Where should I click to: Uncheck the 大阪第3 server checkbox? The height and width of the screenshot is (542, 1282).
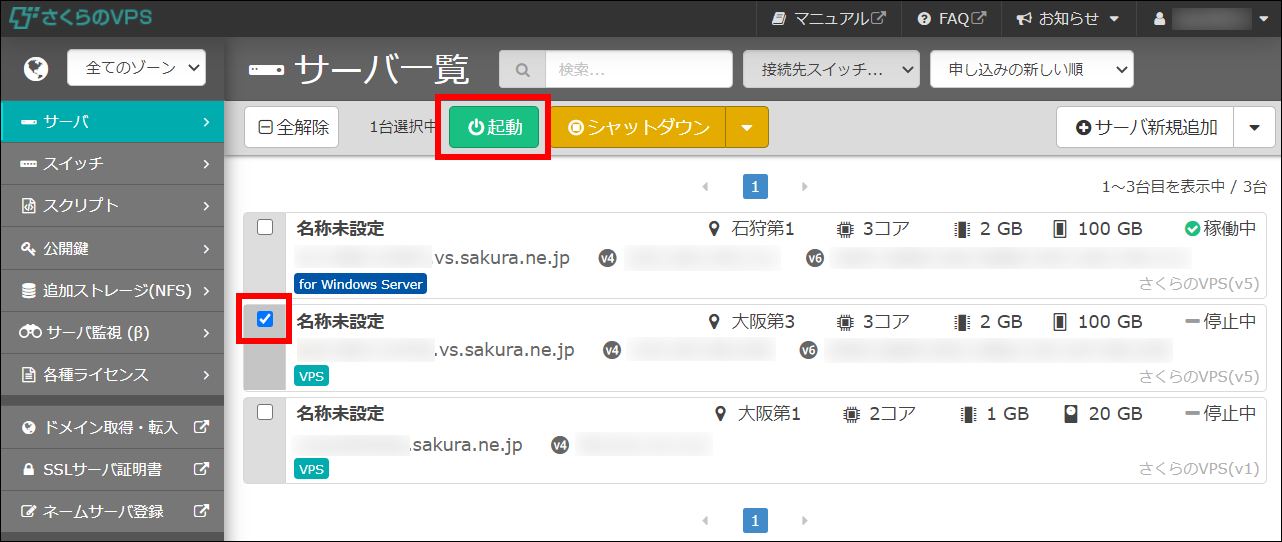(265, 319)
